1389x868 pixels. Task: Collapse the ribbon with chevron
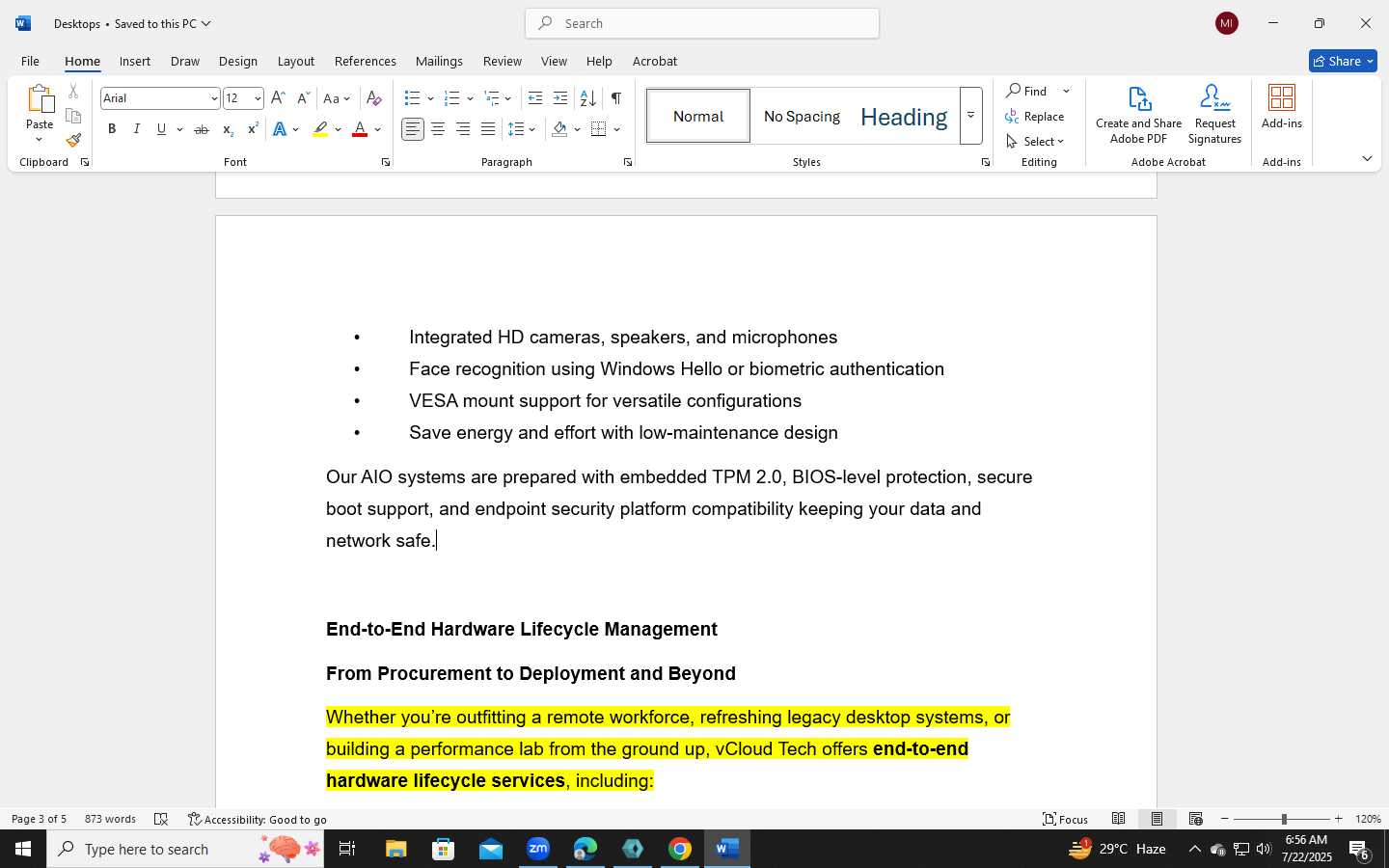(1367, 158)
